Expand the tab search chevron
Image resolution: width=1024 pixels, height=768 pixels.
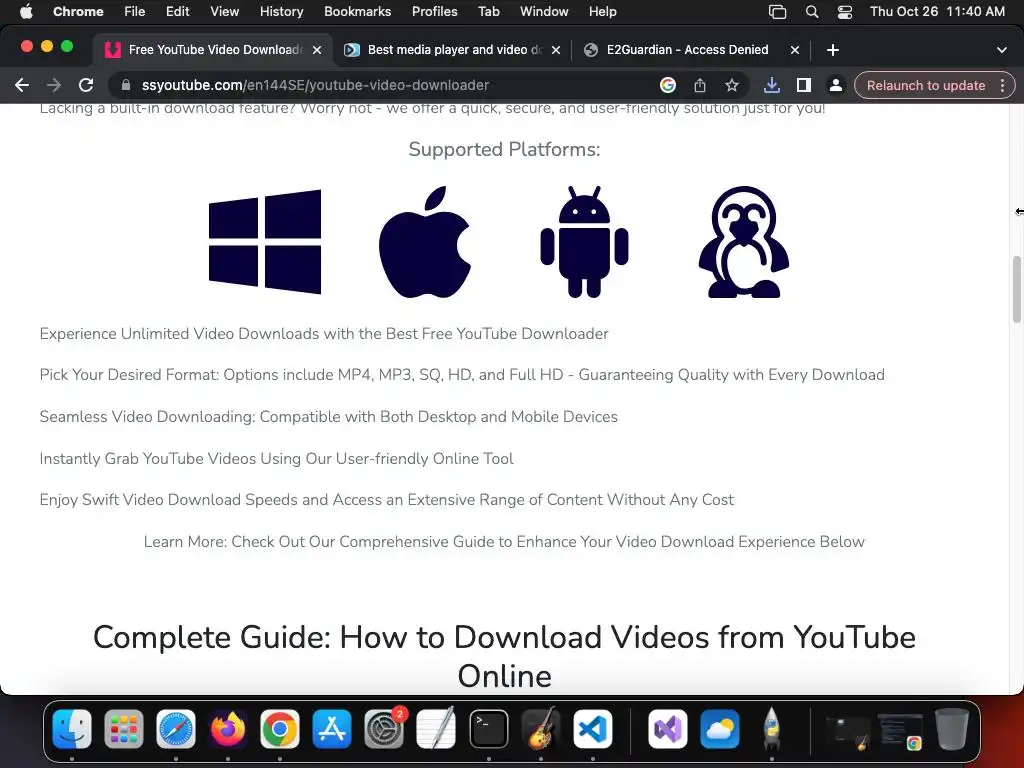pyautogui.click(x=1001, y=50)
